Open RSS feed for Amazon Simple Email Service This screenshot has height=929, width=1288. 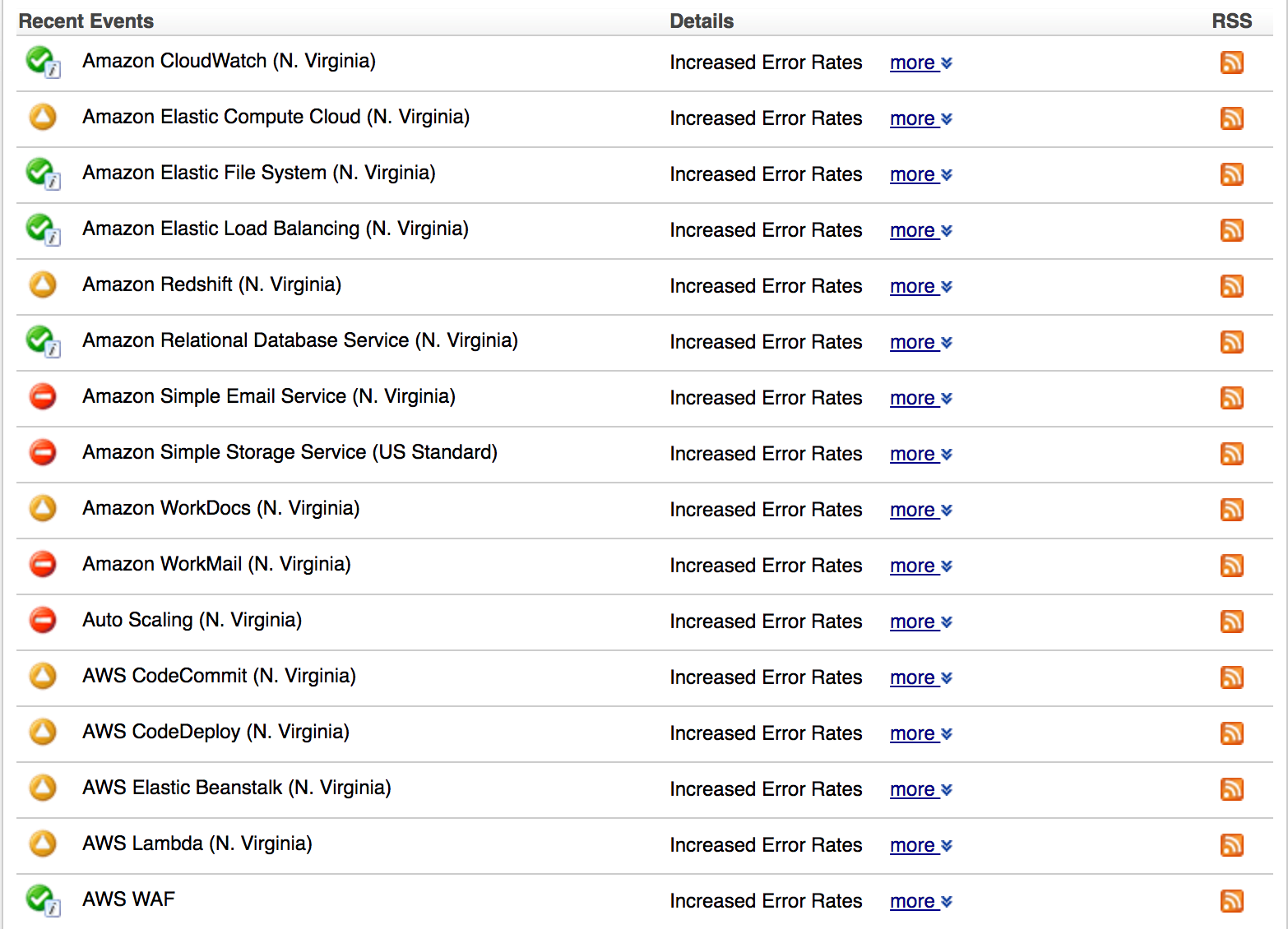(x=1231, y=398)
